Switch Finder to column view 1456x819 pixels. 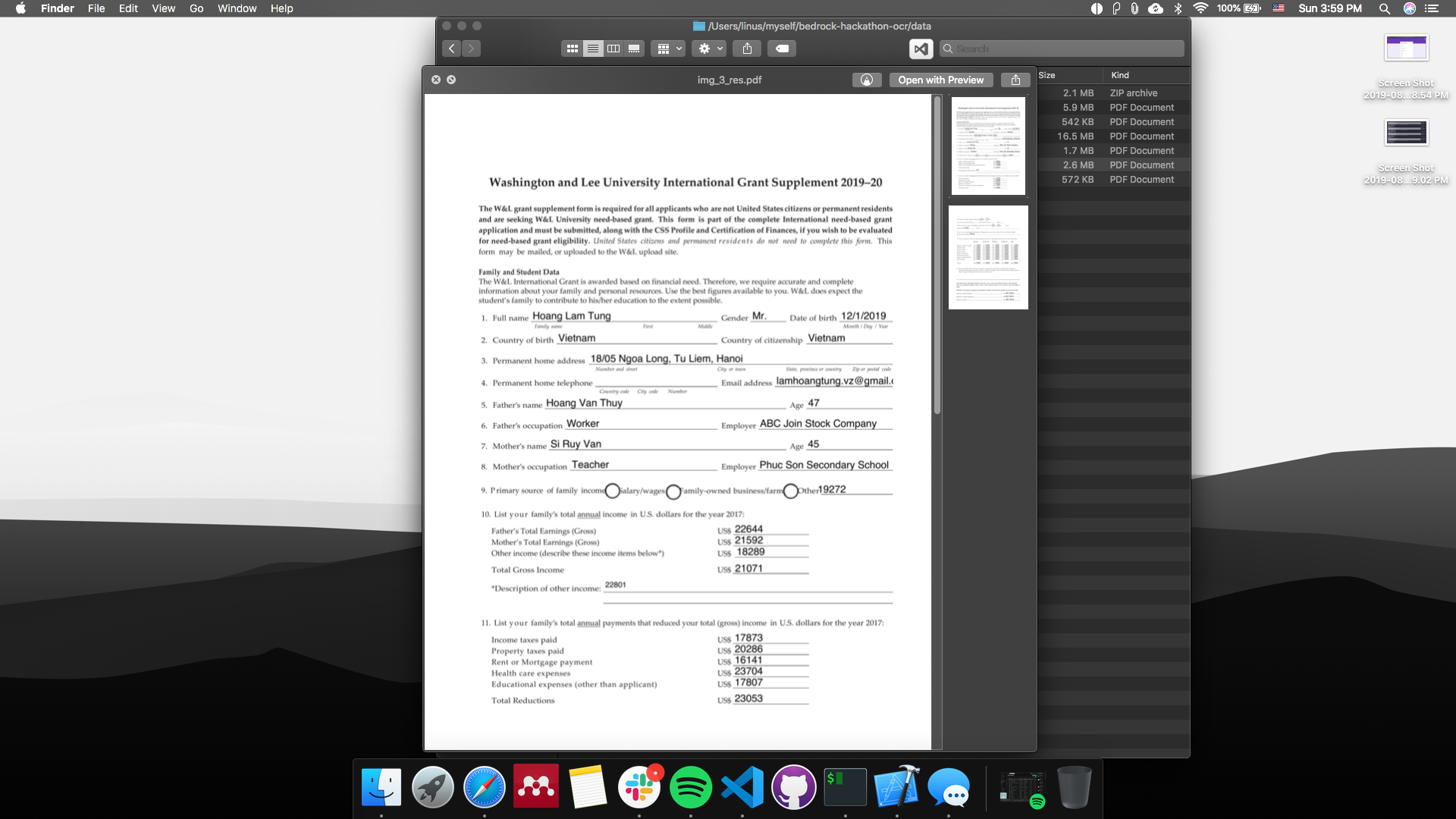click(613, 49)
